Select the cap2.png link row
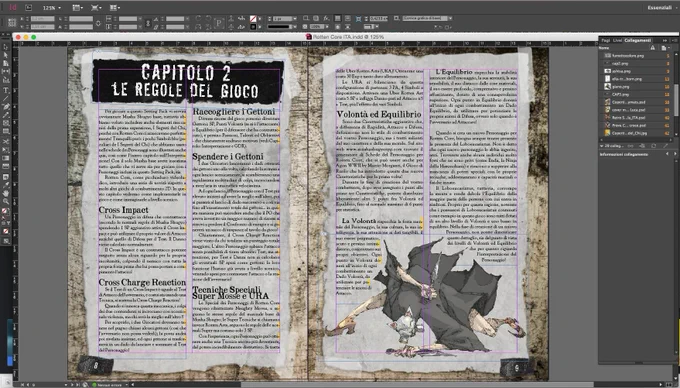The image size is (680, 388). tap(637, 63)
